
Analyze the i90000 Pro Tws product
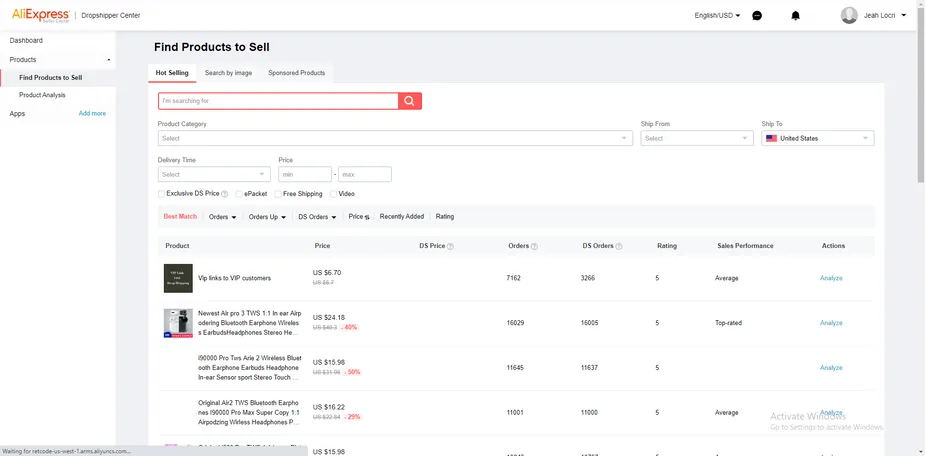pos(831,368)
